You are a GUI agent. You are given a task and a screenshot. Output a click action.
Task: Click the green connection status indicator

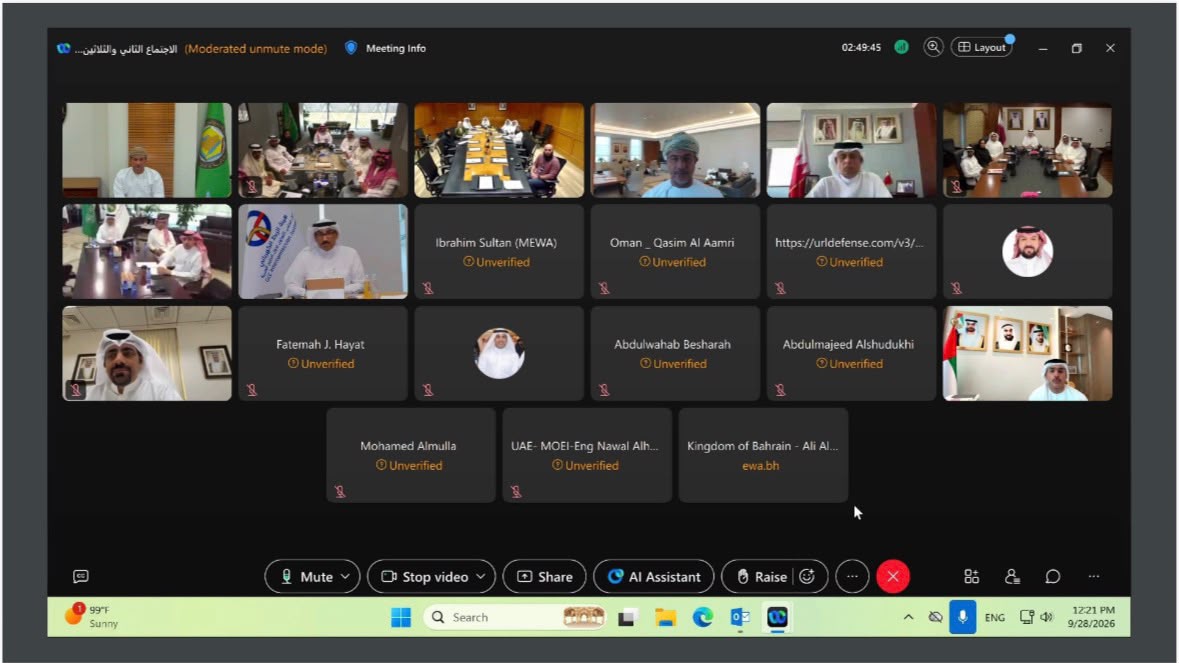click(x=902, y=47)
